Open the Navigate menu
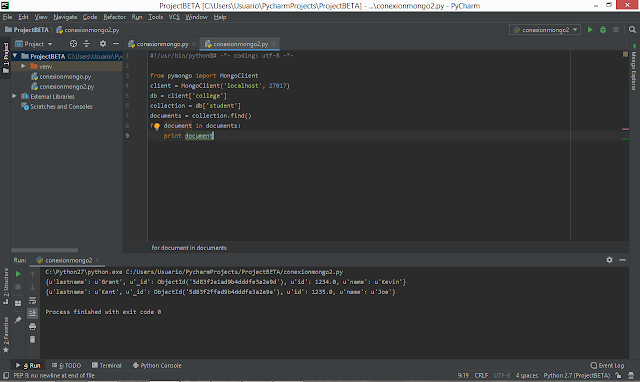640x382 pixels. 65,17
